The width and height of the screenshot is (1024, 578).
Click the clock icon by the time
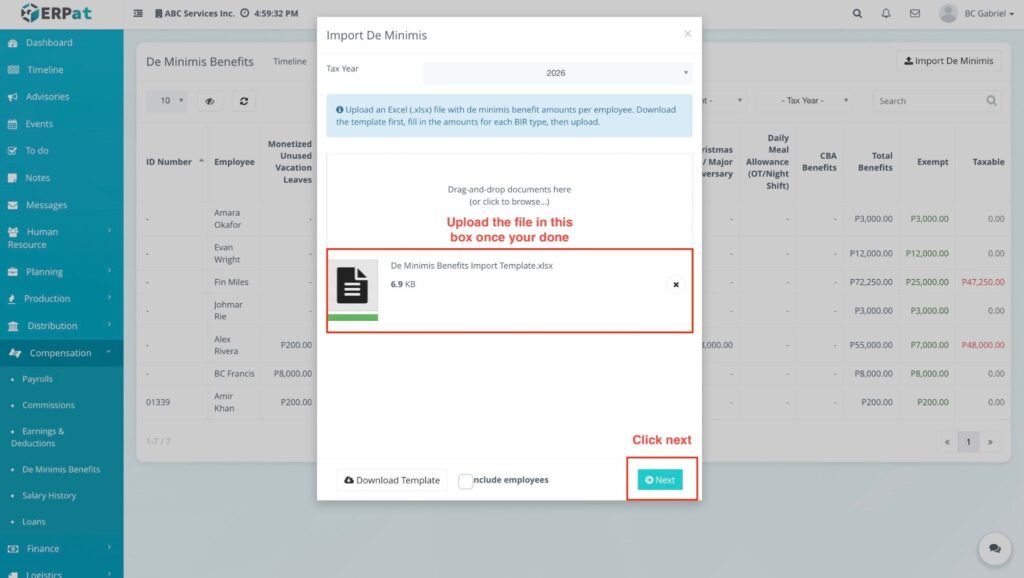click(244, 13)
